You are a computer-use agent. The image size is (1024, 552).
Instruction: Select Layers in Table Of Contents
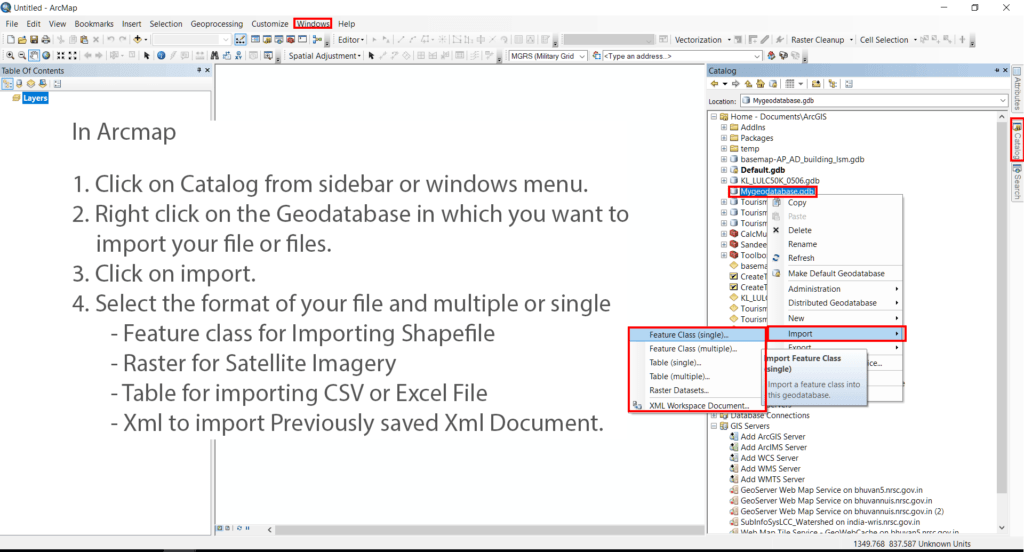[35, 98]
